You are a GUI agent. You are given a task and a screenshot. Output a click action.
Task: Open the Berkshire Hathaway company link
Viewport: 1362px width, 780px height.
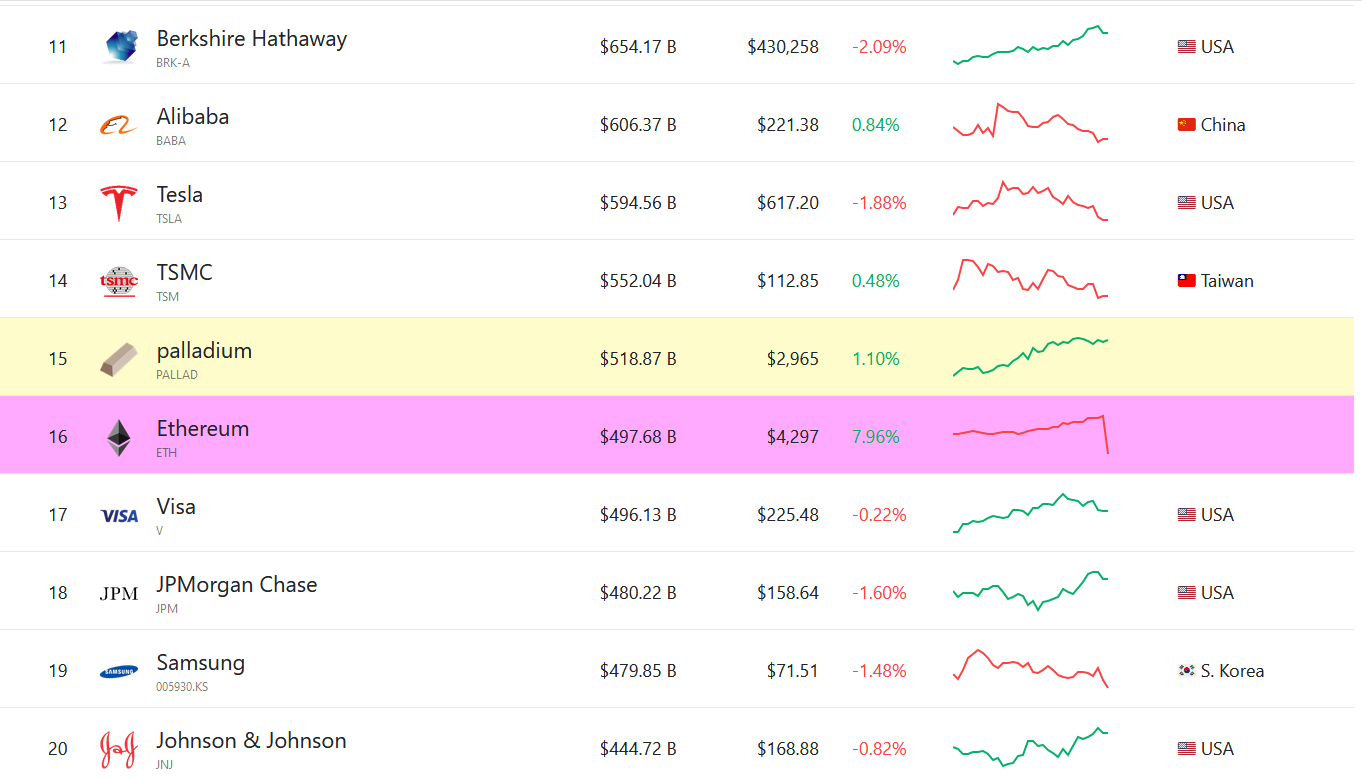[x=251, y=39]
